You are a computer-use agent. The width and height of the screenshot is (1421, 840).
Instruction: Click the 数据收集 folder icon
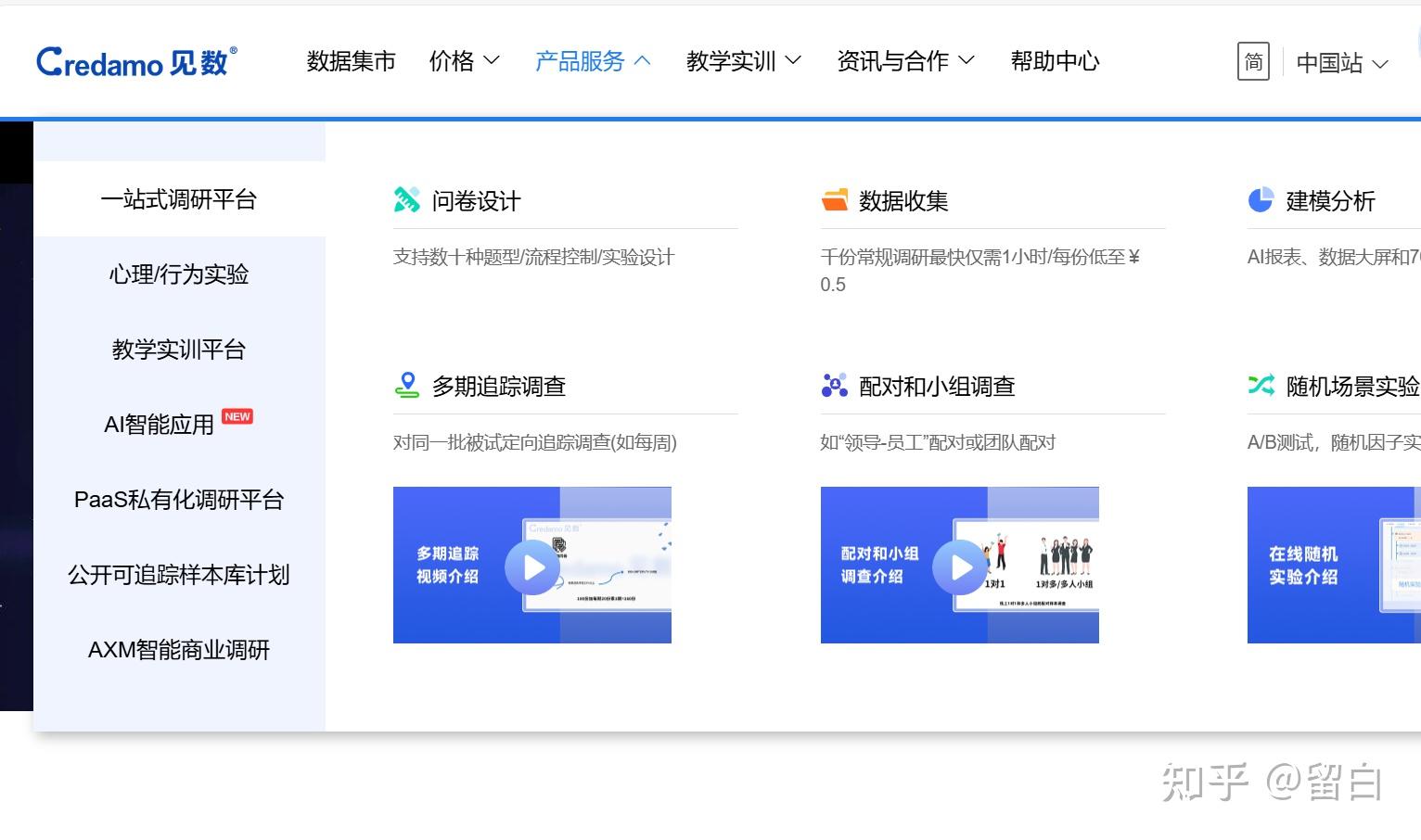click(834, 198)
